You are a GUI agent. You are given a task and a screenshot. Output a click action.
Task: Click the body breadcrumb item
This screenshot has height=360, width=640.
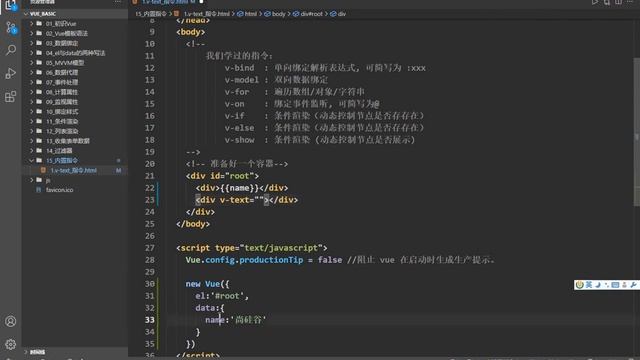click(275, 14)
